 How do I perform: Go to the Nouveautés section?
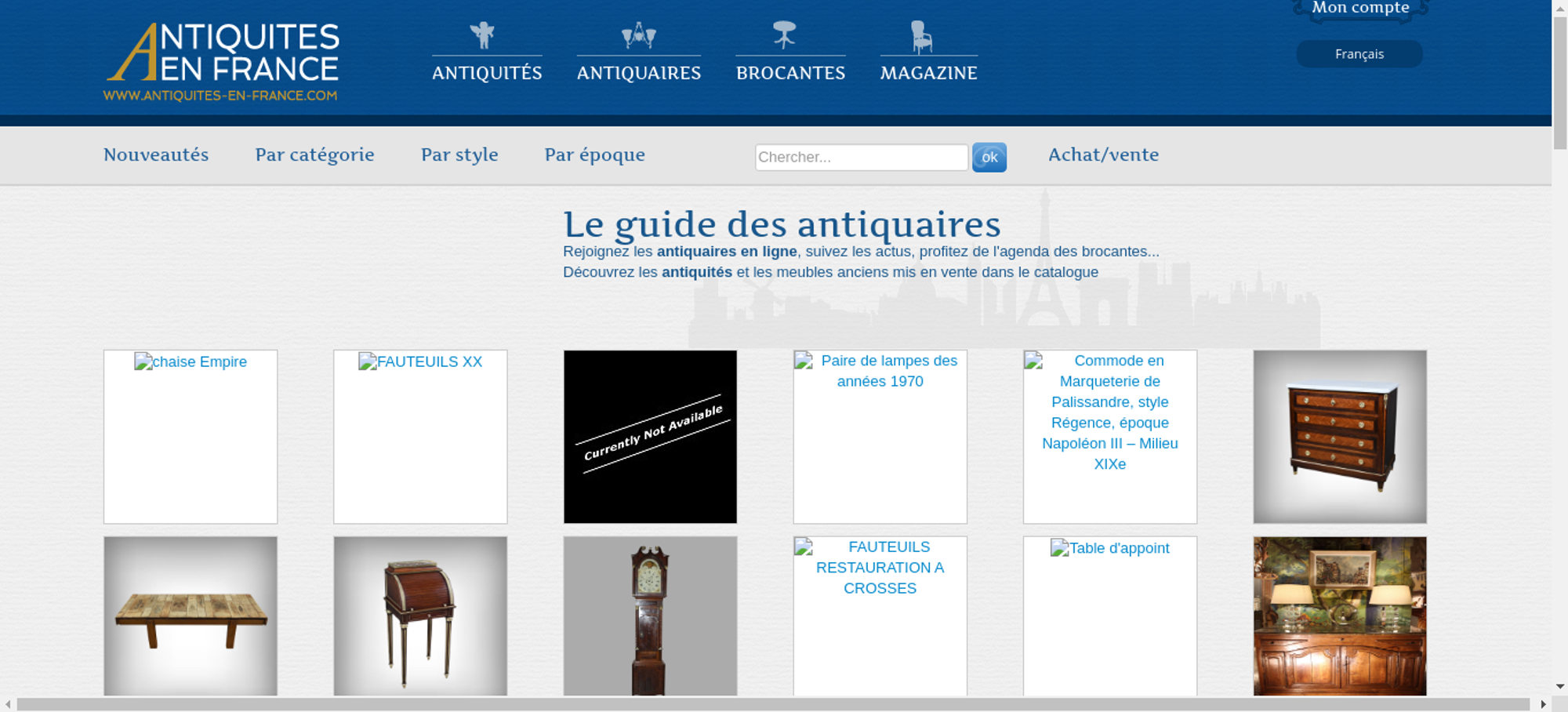click(156, 154)
